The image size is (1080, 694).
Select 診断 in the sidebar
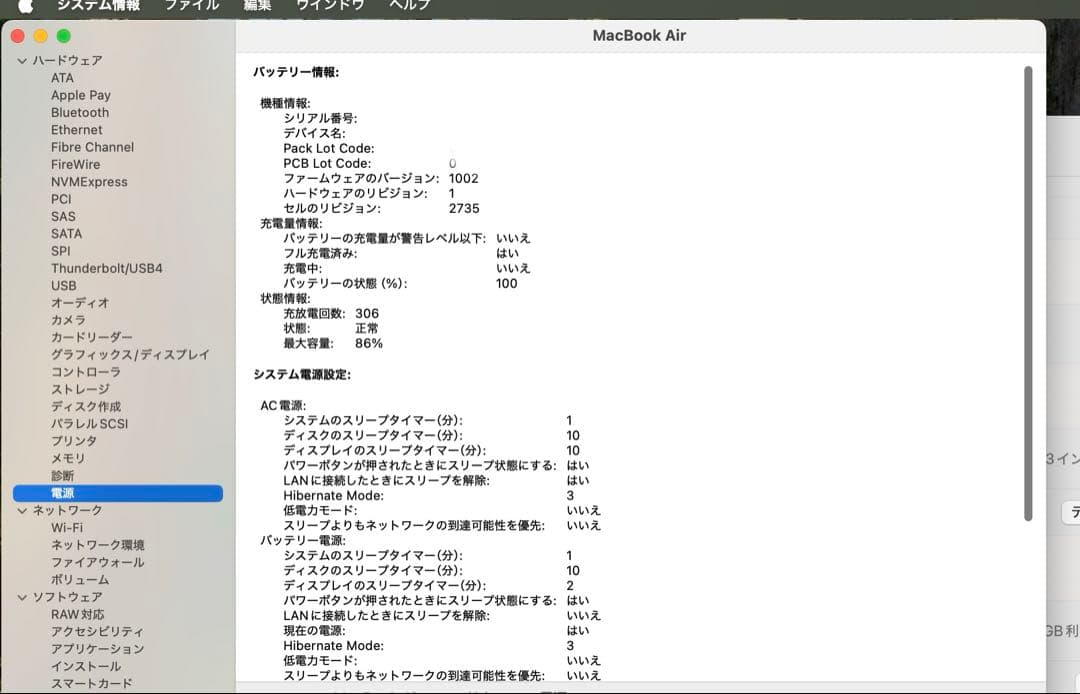(62, 475)
